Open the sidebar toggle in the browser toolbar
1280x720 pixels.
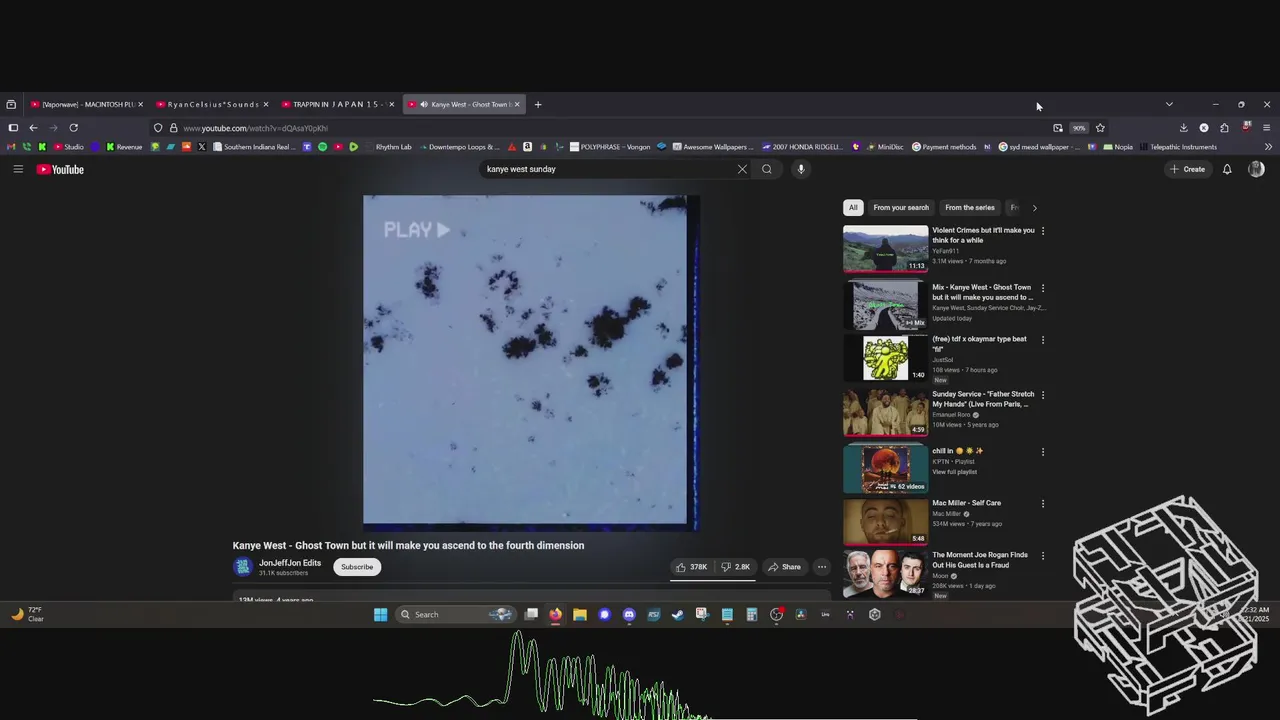(x=13, y=128)
